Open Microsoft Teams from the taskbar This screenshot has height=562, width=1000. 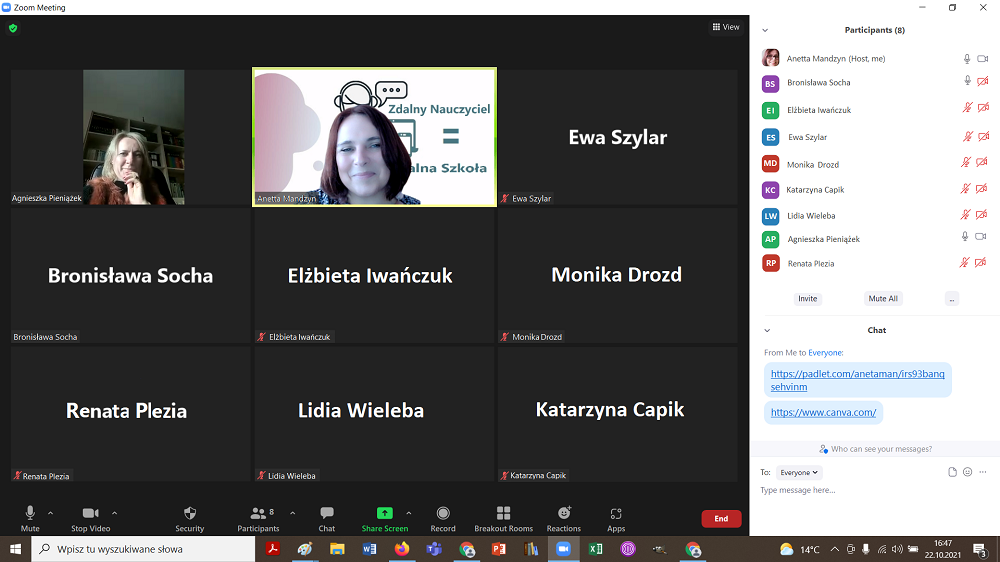click(x=434, y=549)
